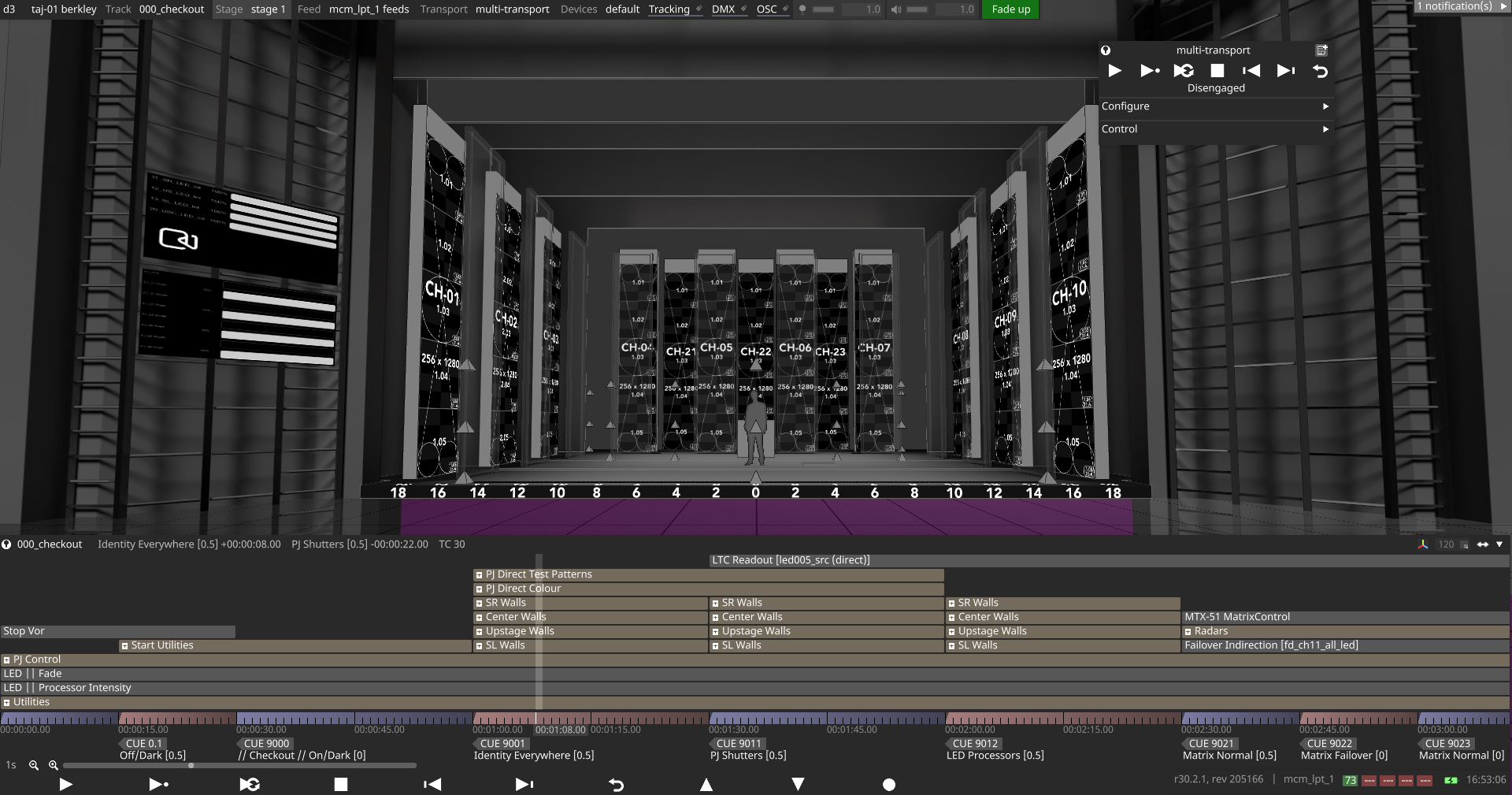The image size is (1512, 795).
Task: Expand the PJ Direct Test Patterns group
Action: 479,575
